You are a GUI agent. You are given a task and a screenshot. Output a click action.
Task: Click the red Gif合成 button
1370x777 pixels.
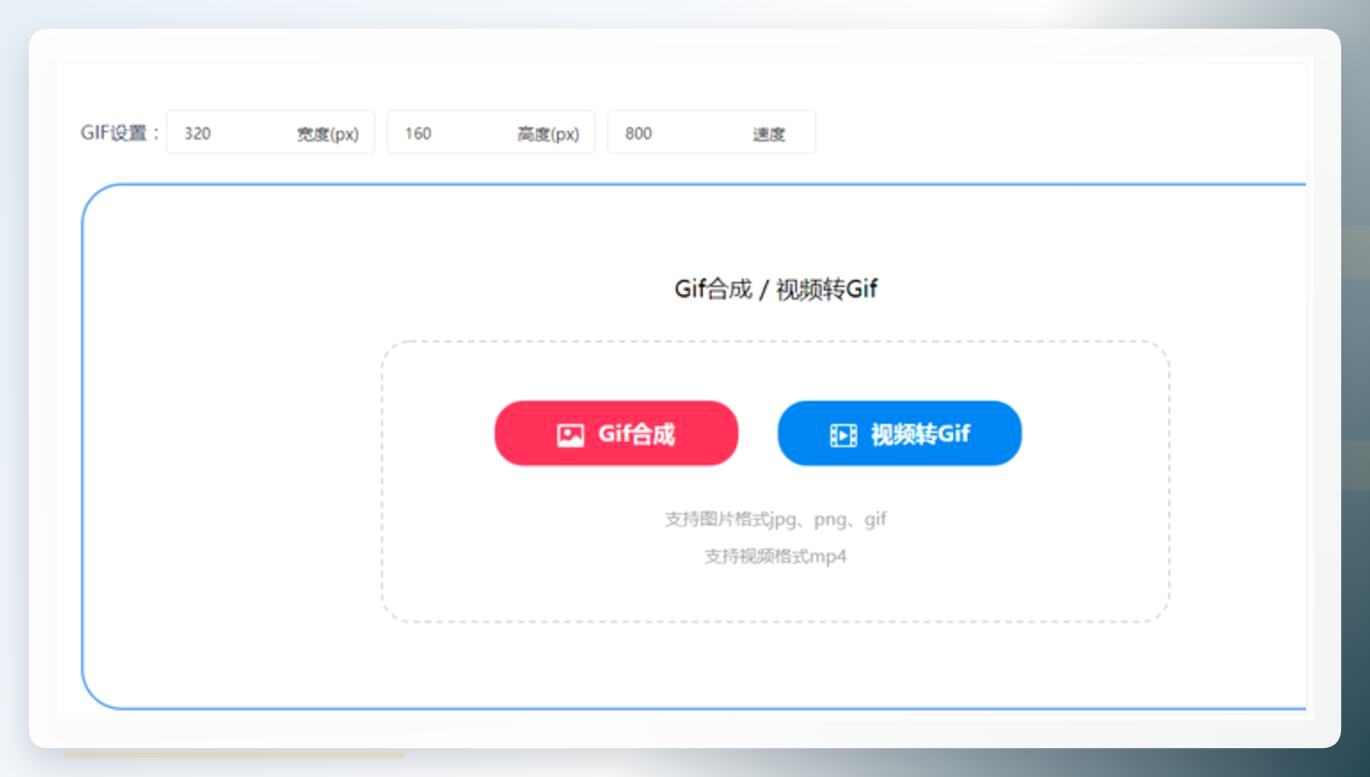[616, 434]
